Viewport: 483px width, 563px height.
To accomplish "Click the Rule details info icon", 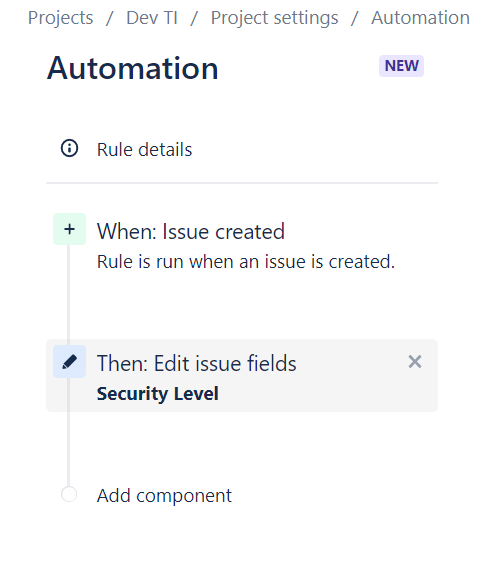I will pos(69,148).
